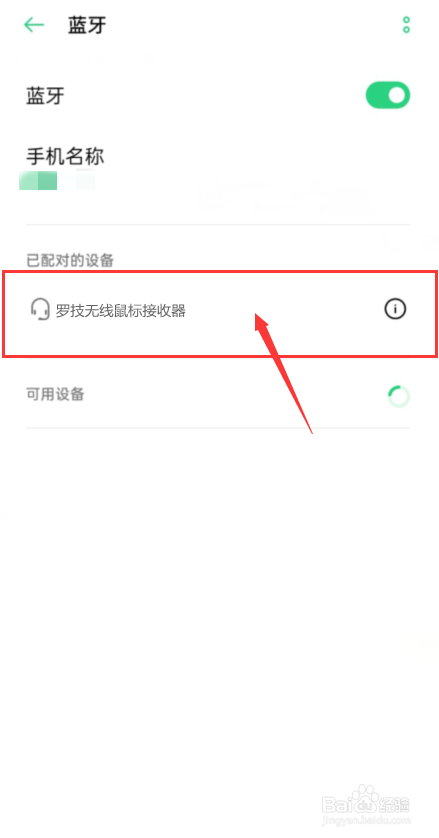Click the red arrow annotation

click(283, 373)
